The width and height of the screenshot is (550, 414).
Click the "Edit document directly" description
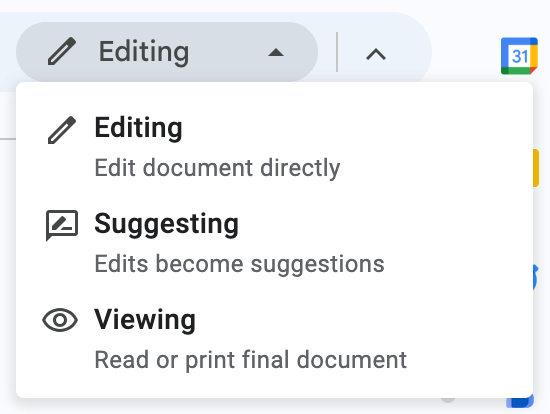click(x=217, y=168)
